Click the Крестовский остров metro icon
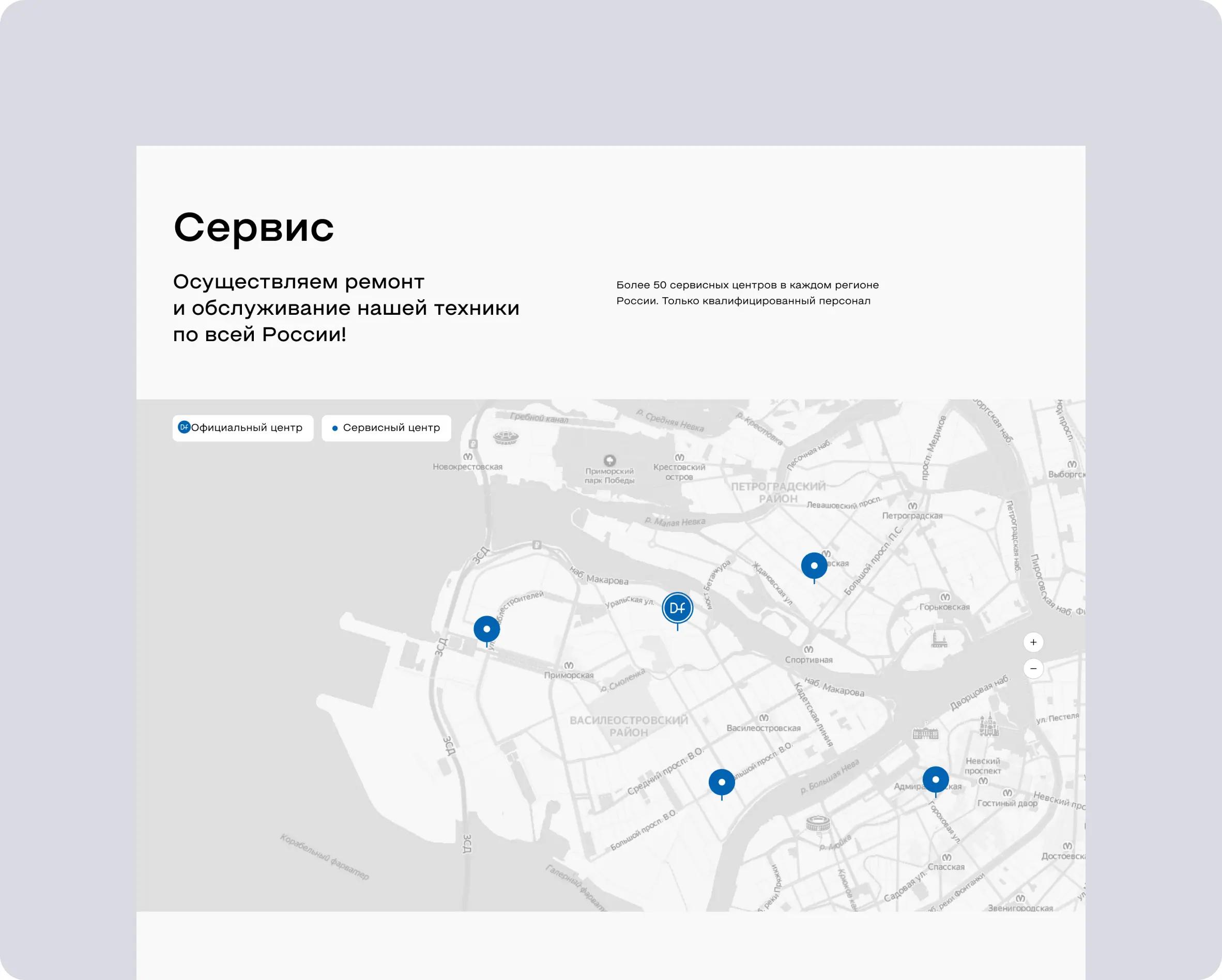This screenshot has width=1222, height=980. tap(679, 457)
